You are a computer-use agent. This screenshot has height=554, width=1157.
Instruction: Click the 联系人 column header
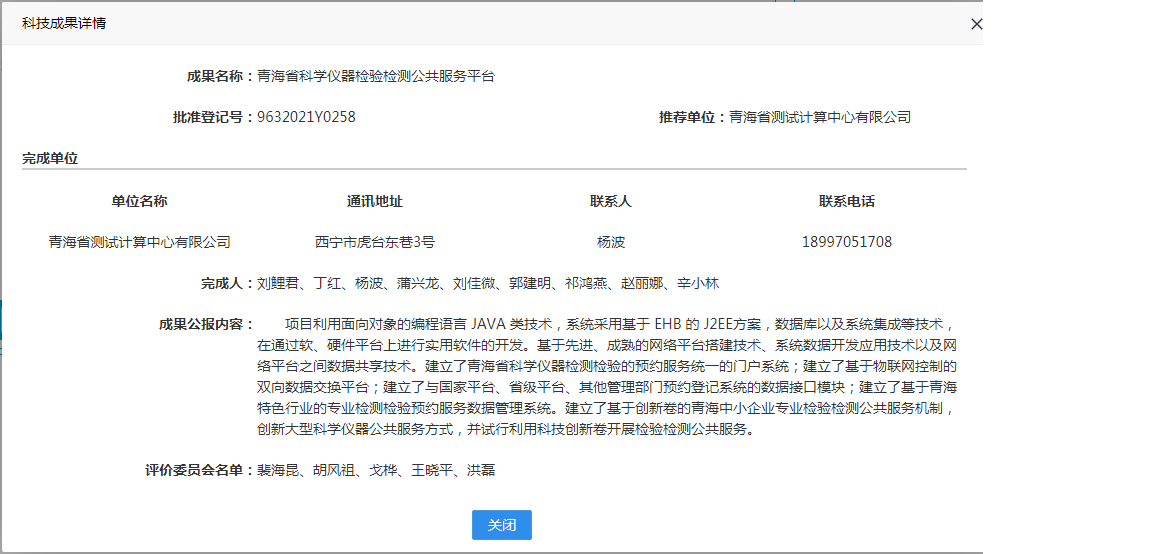click(x=610, y=201)
